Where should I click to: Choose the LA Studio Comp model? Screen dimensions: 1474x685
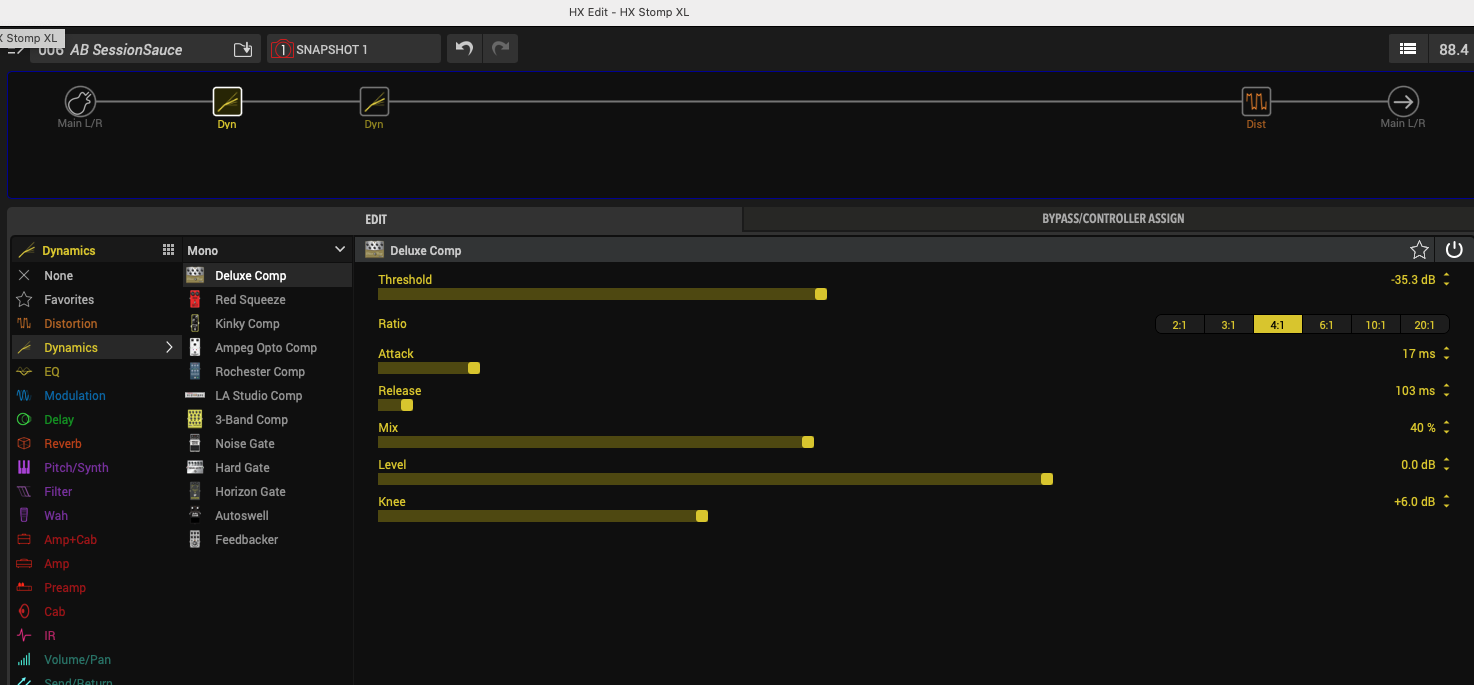pos(268,395)
